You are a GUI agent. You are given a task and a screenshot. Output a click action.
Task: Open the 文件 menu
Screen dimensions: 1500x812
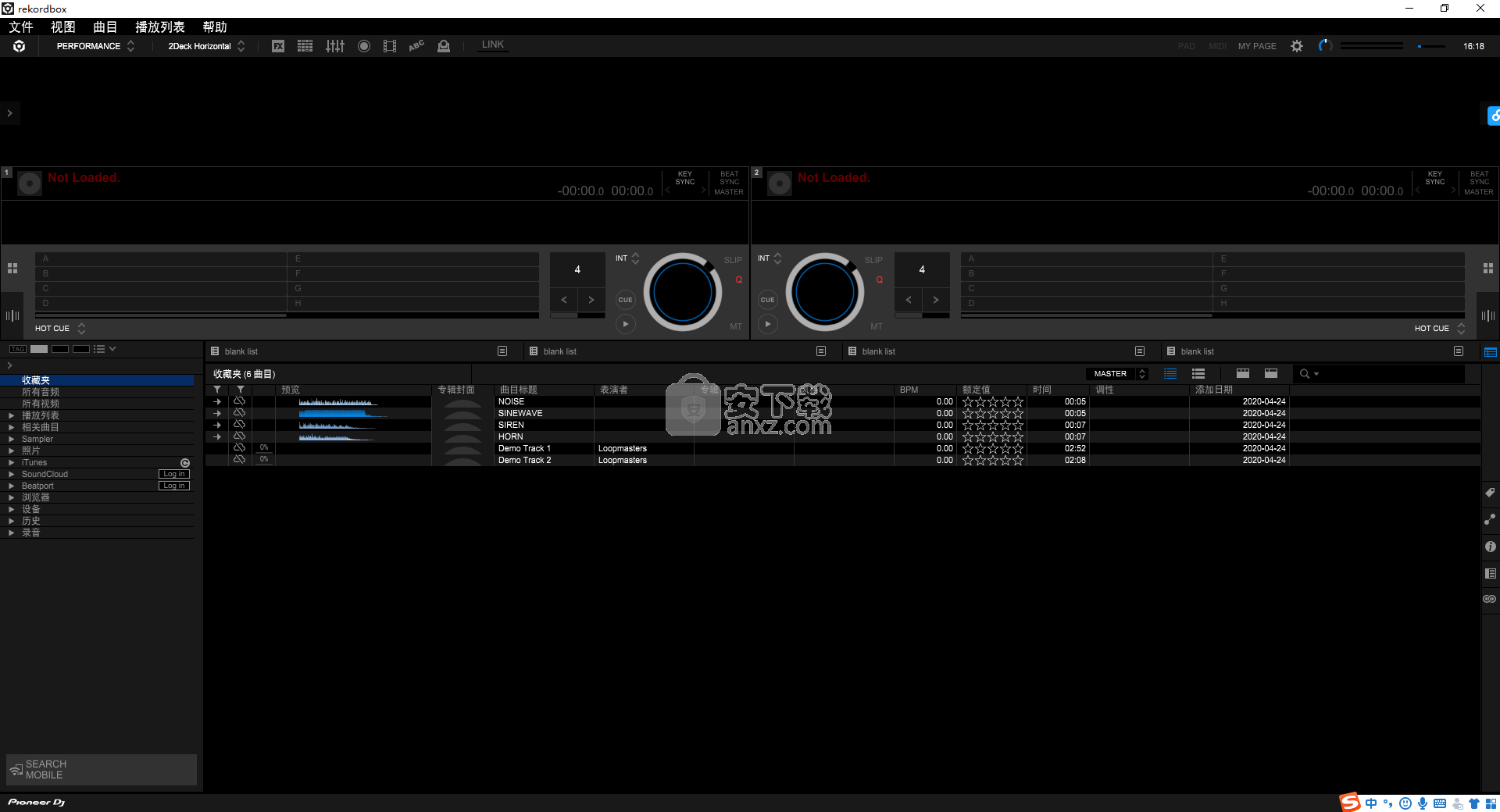coord(21,27)
